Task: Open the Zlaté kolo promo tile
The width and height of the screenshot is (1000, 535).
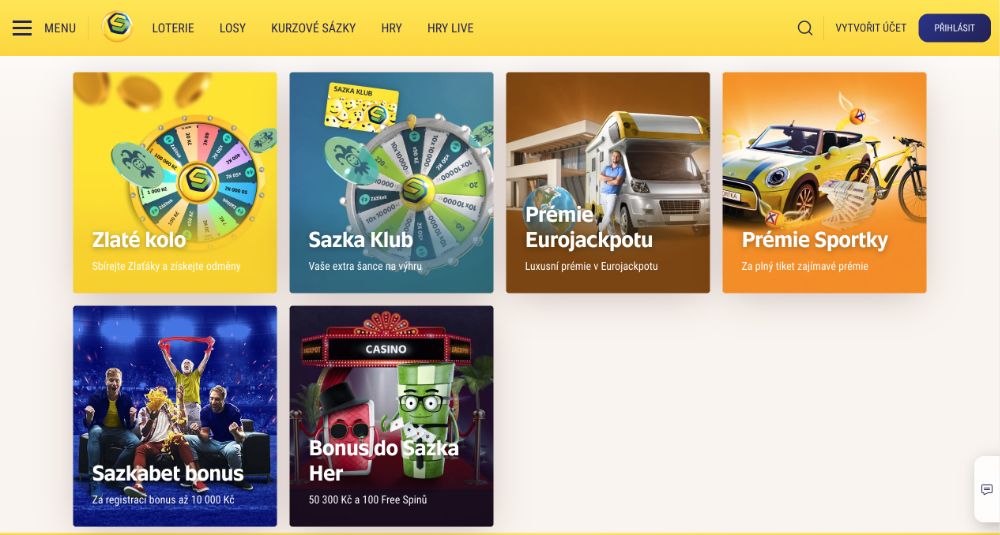Action: 175,182
